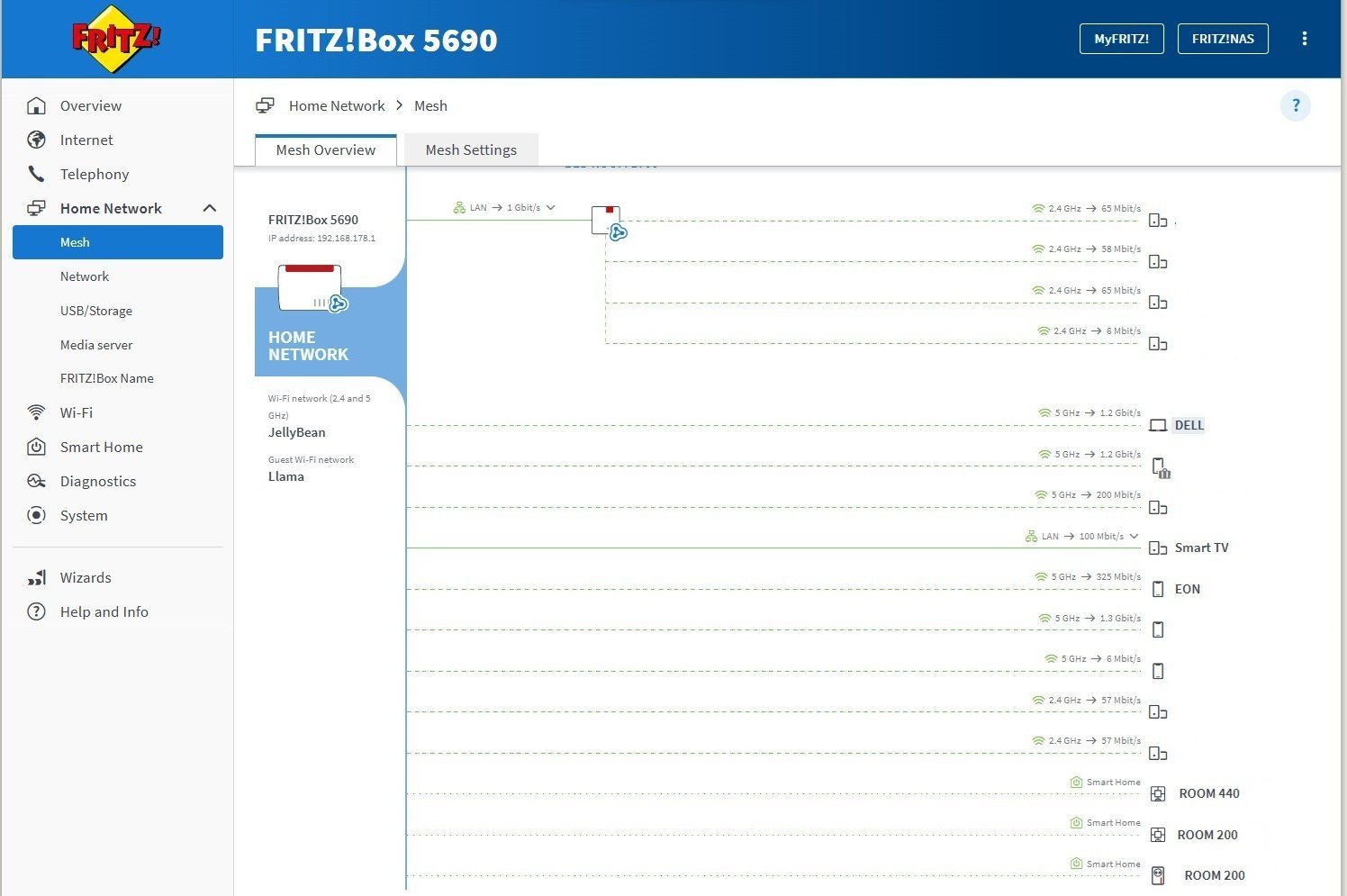The image size is (1347, 896).
Task: Click the EON phone device icon
Action: tap(1158, 589)
